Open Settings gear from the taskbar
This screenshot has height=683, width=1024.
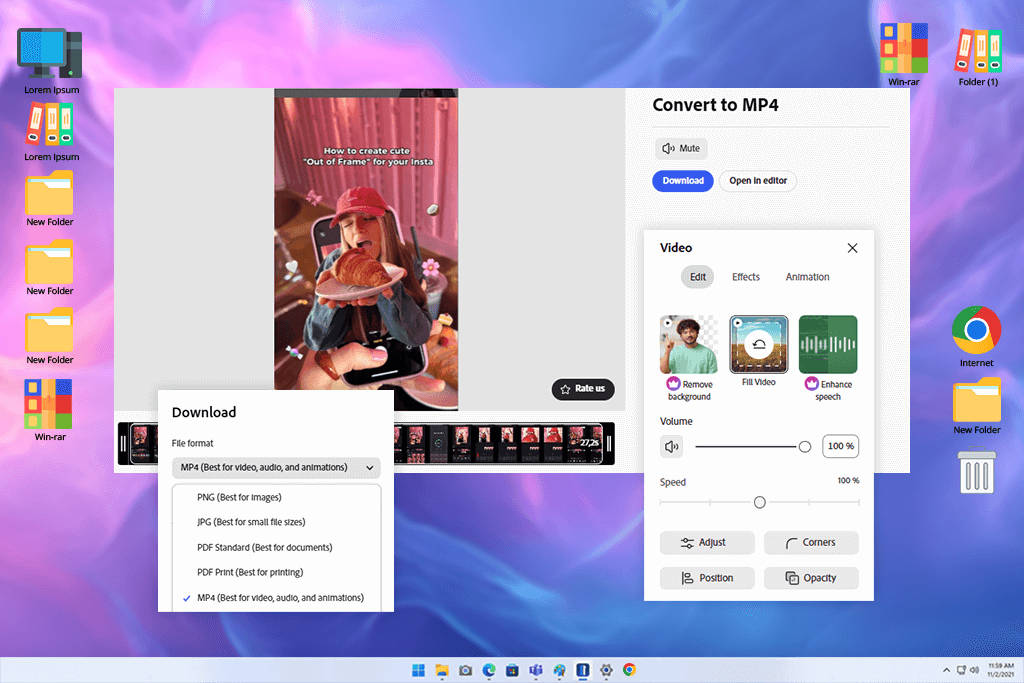click(x=606, y=670)
